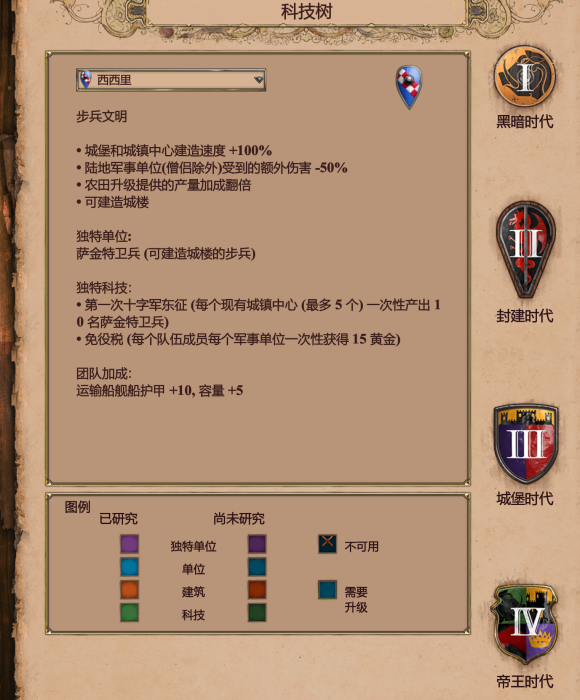
Task: Click the small shield inside civilization dropdown
Action: tap(85, 79)
